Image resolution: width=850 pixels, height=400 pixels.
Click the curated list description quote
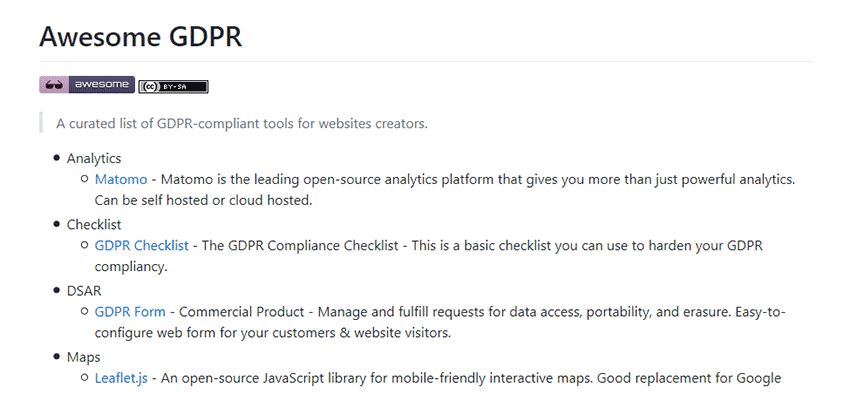point(242,123)
